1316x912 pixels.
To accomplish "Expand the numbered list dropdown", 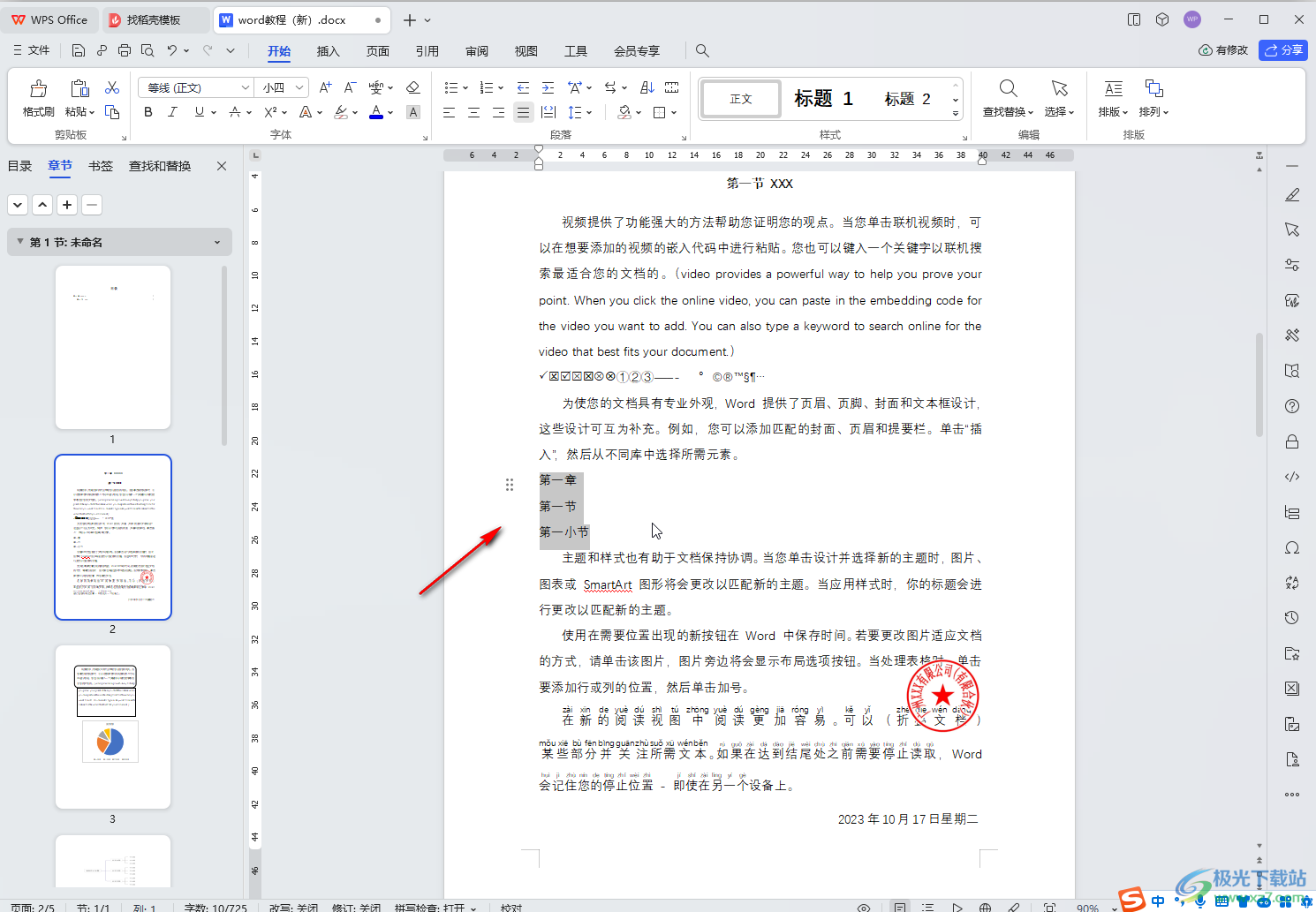I will [501, 87].
